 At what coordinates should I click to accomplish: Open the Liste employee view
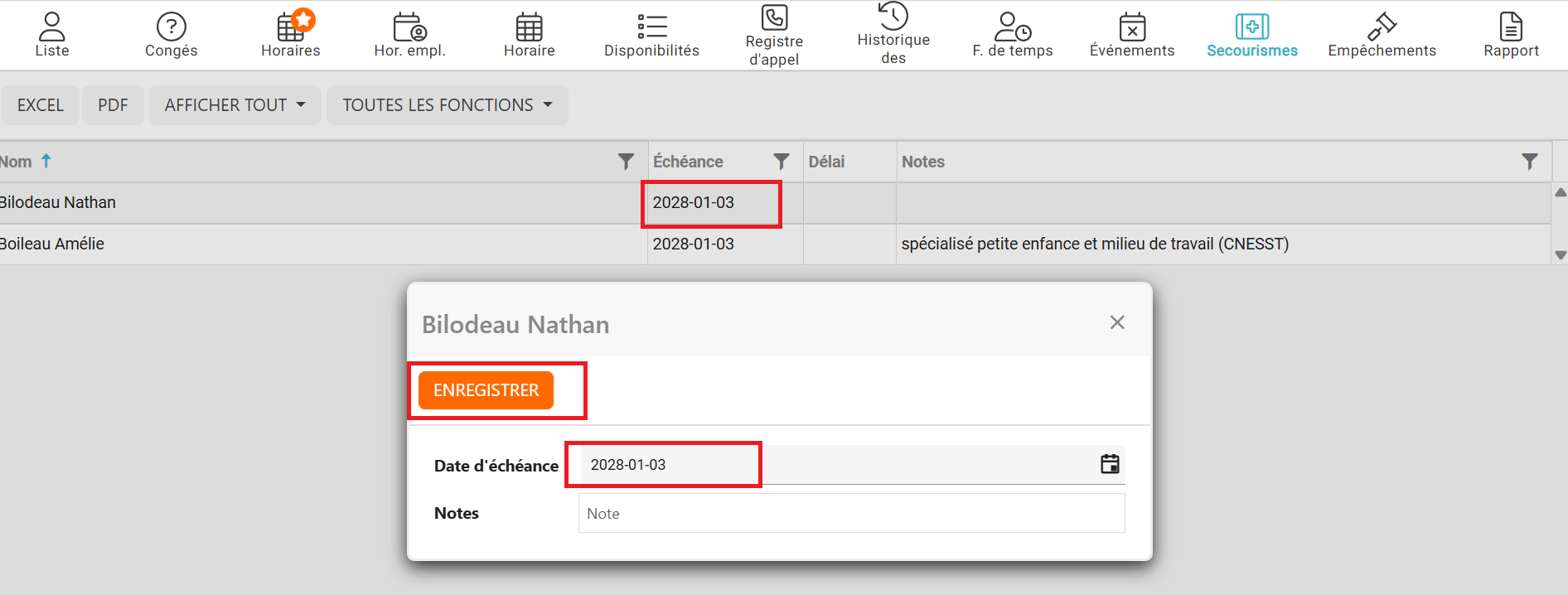coord(51,35)
